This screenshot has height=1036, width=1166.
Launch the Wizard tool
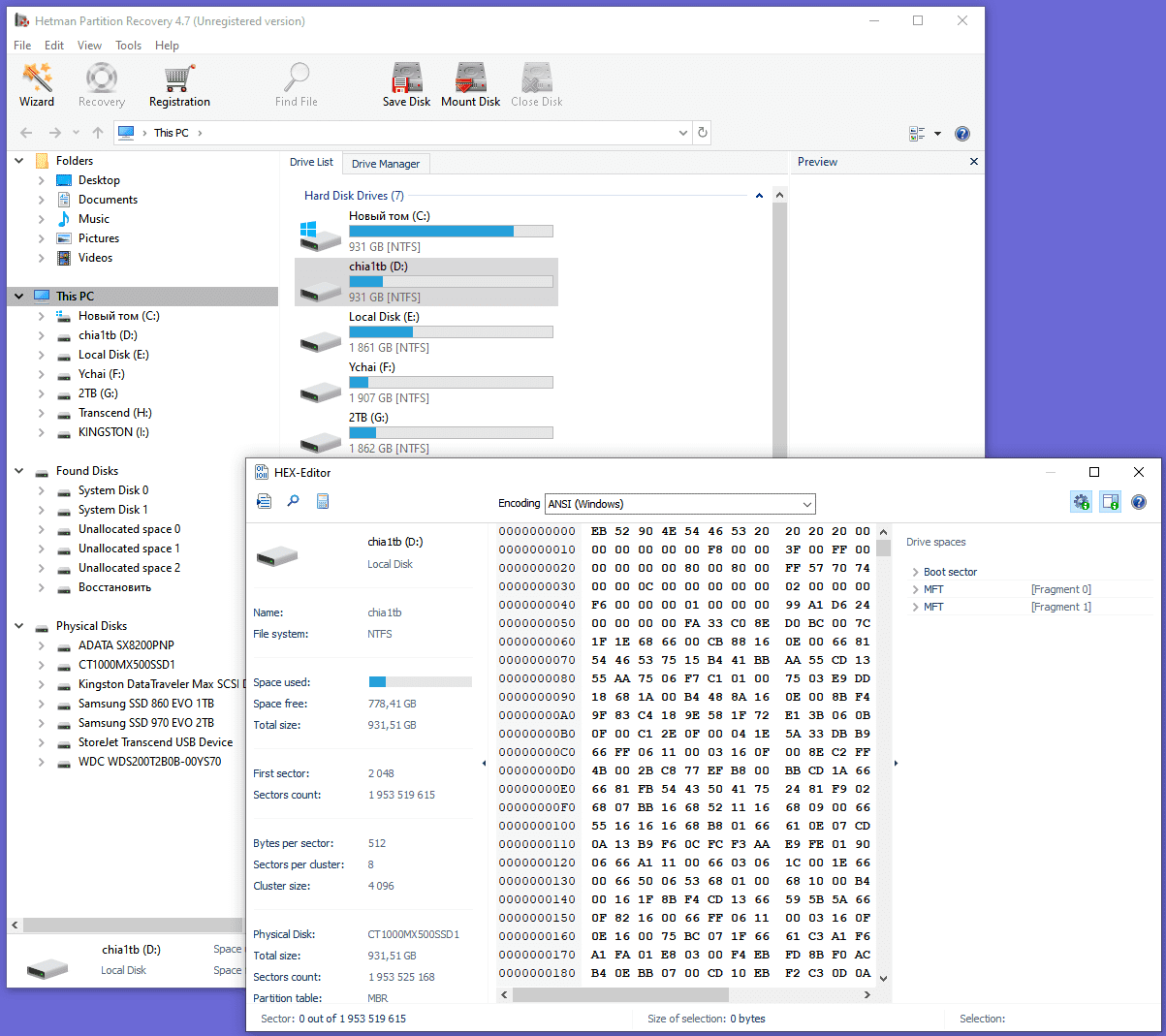(37, 85)
